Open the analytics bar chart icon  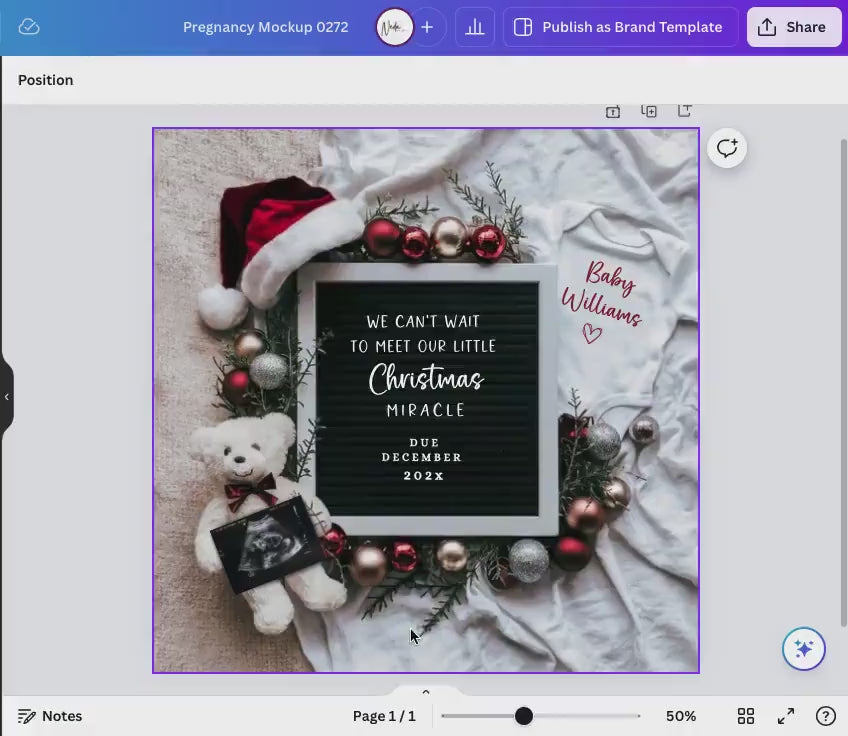pyautogui.click(x=475, y=27)
